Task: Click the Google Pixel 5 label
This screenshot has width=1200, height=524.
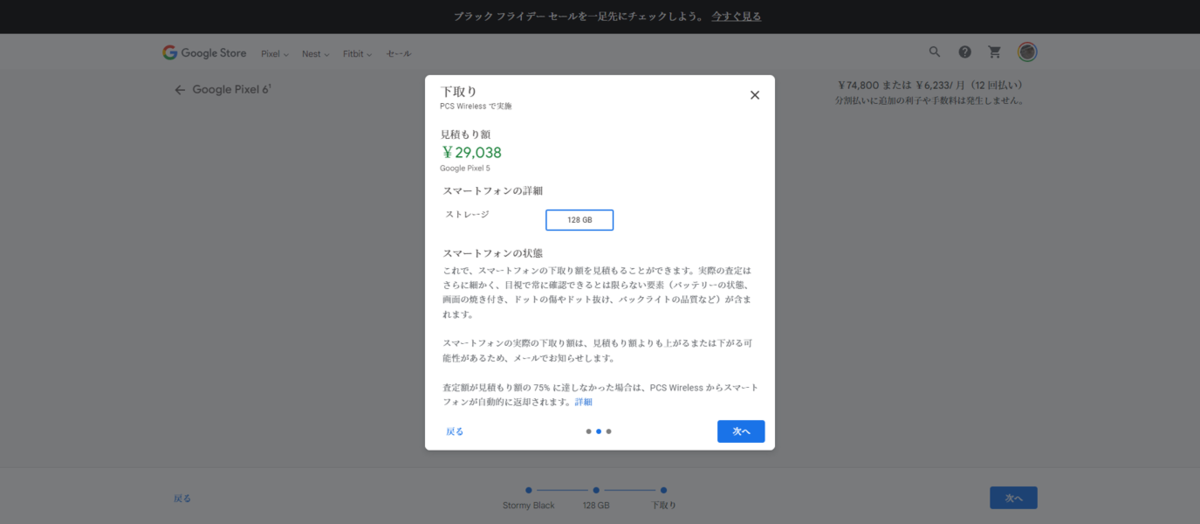Action: pyautogui.click(x=465, y=168)
